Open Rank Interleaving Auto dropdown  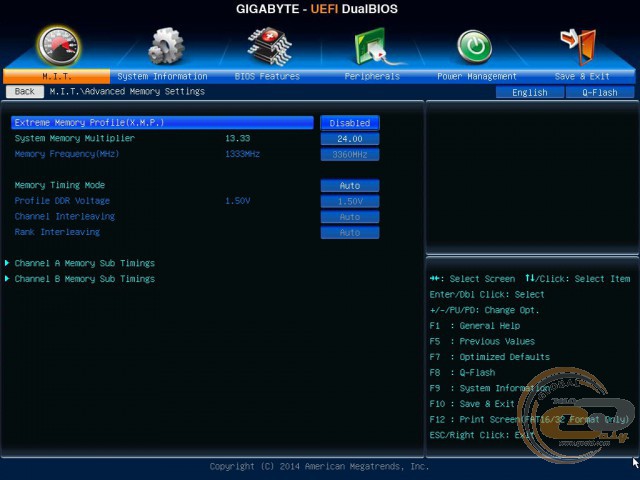pyautogui.click(x=350, y=232)
